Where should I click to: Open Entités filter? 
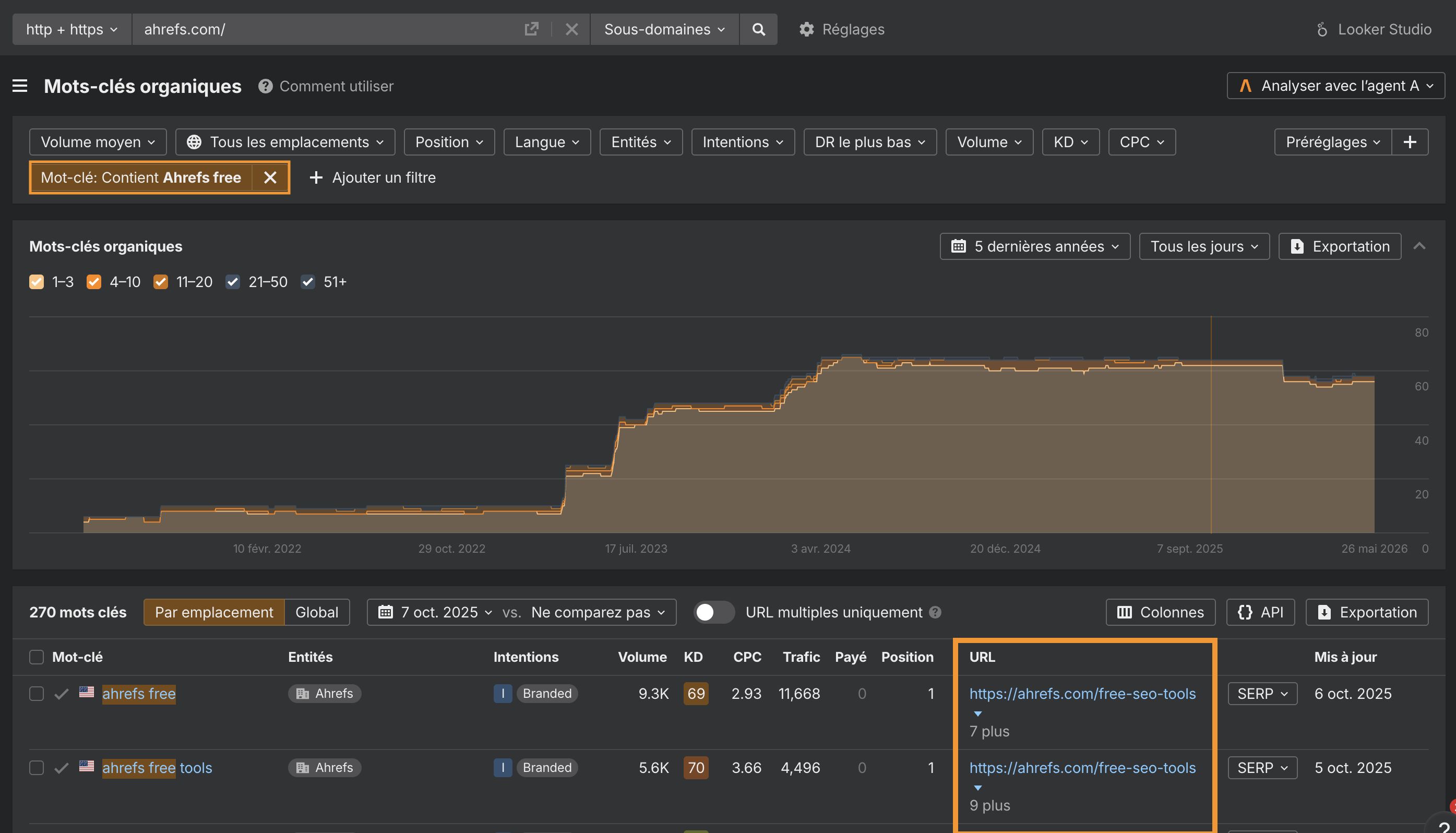coord(641,142)
